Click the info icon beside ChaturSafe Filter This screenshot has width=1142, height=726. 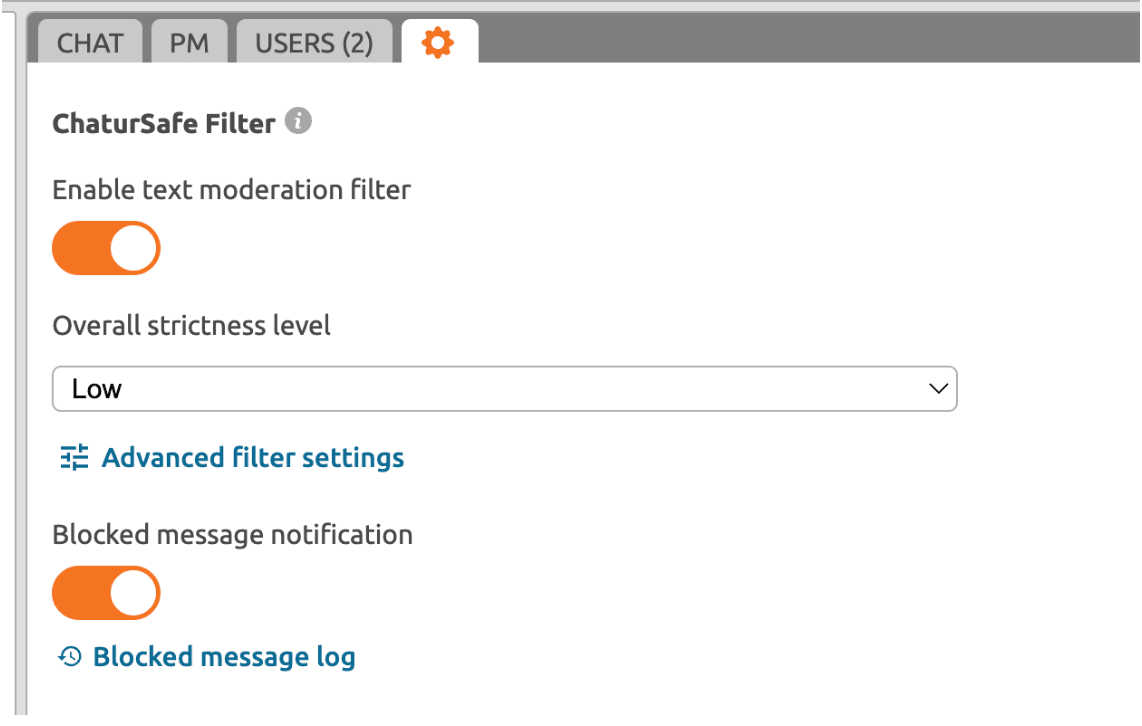pos(297,120)
